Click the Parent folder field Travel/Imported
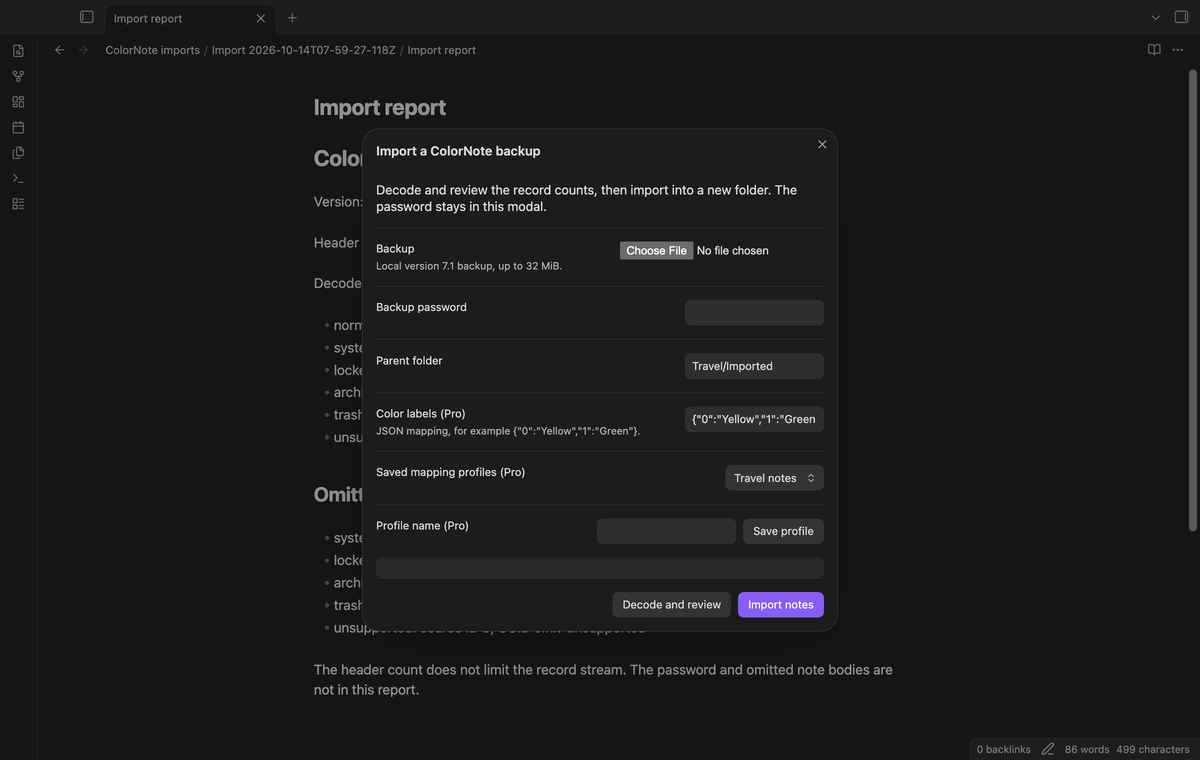This screenshot has height=760, width=1200. [754, 366]
